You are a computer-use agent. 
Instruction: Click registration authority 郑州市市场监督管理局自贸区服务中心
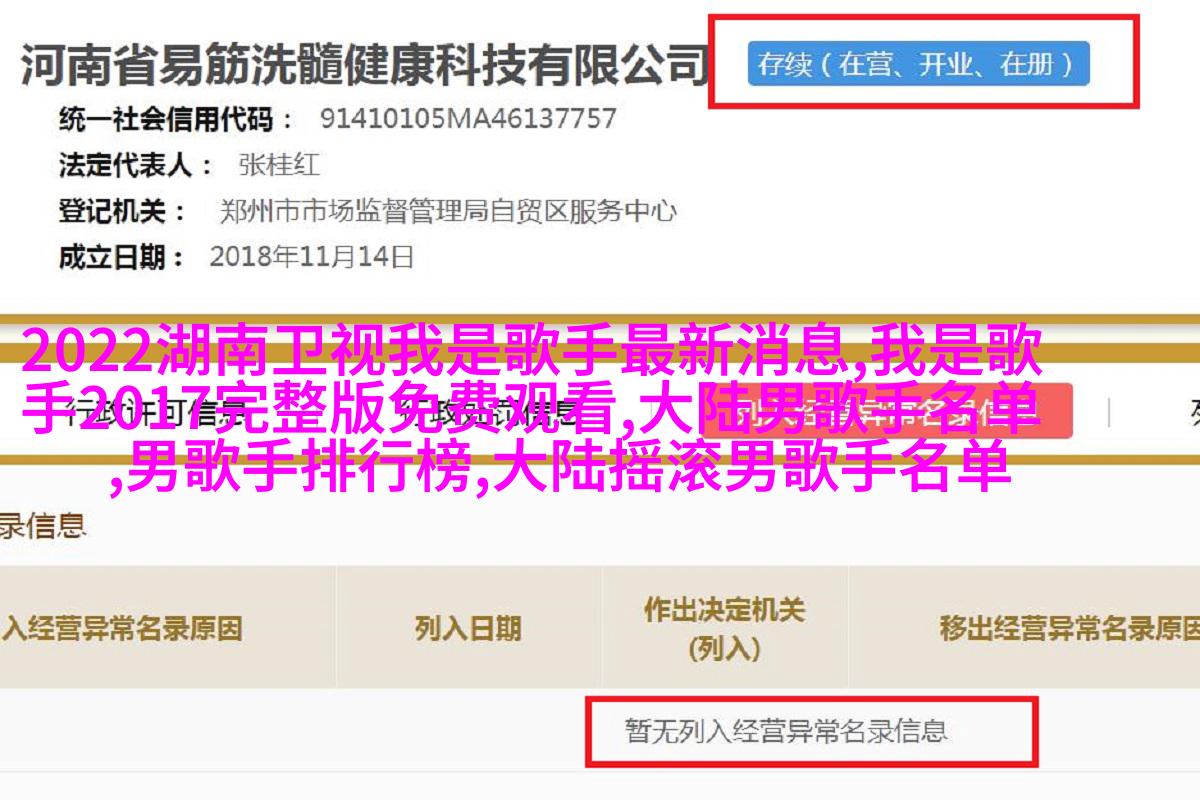(448, 211)
